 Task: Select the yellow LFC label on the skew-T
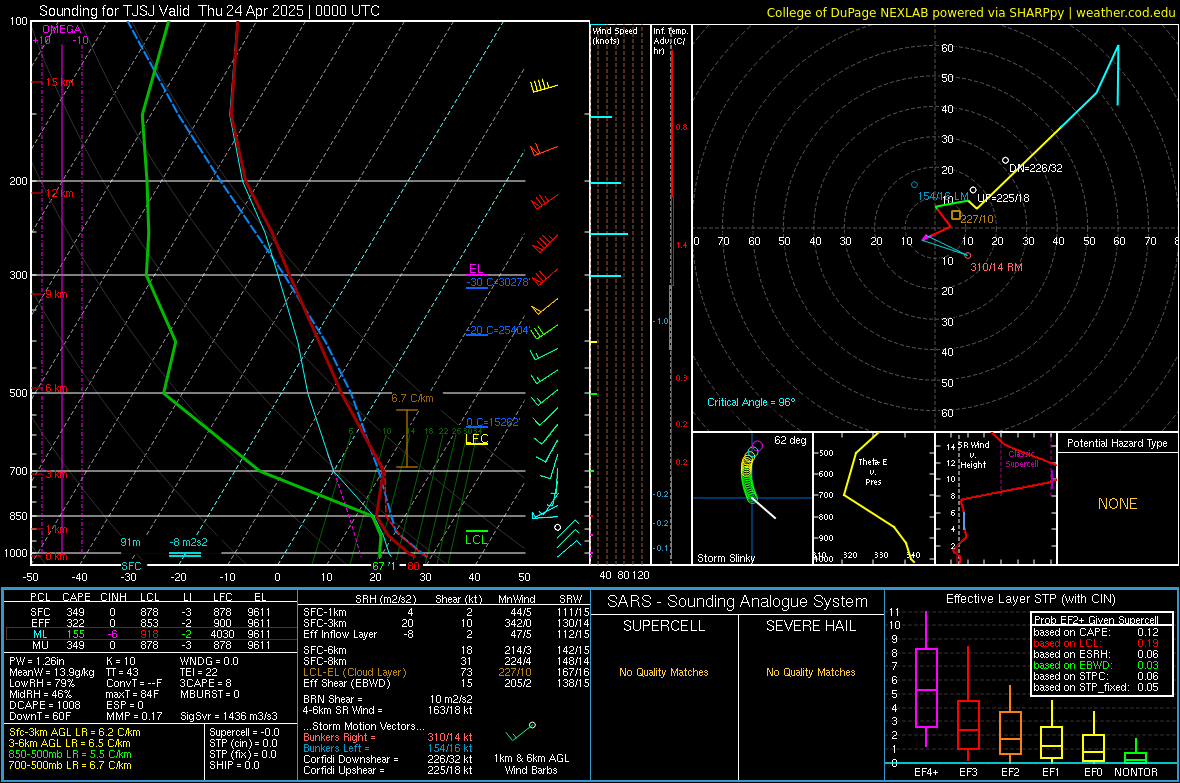coord(476,438)
